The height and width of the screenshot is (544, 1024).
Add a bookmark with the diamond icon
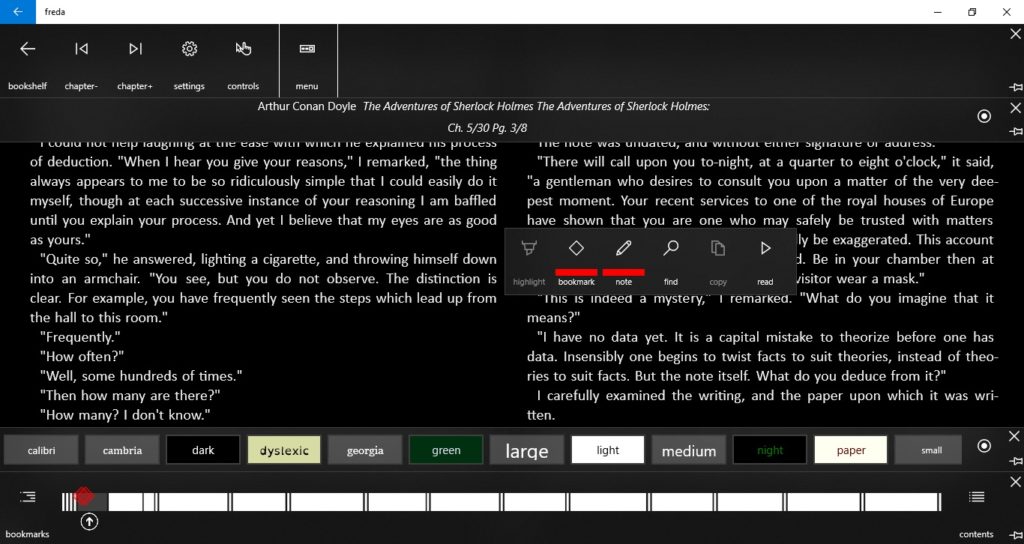point(576,248)
